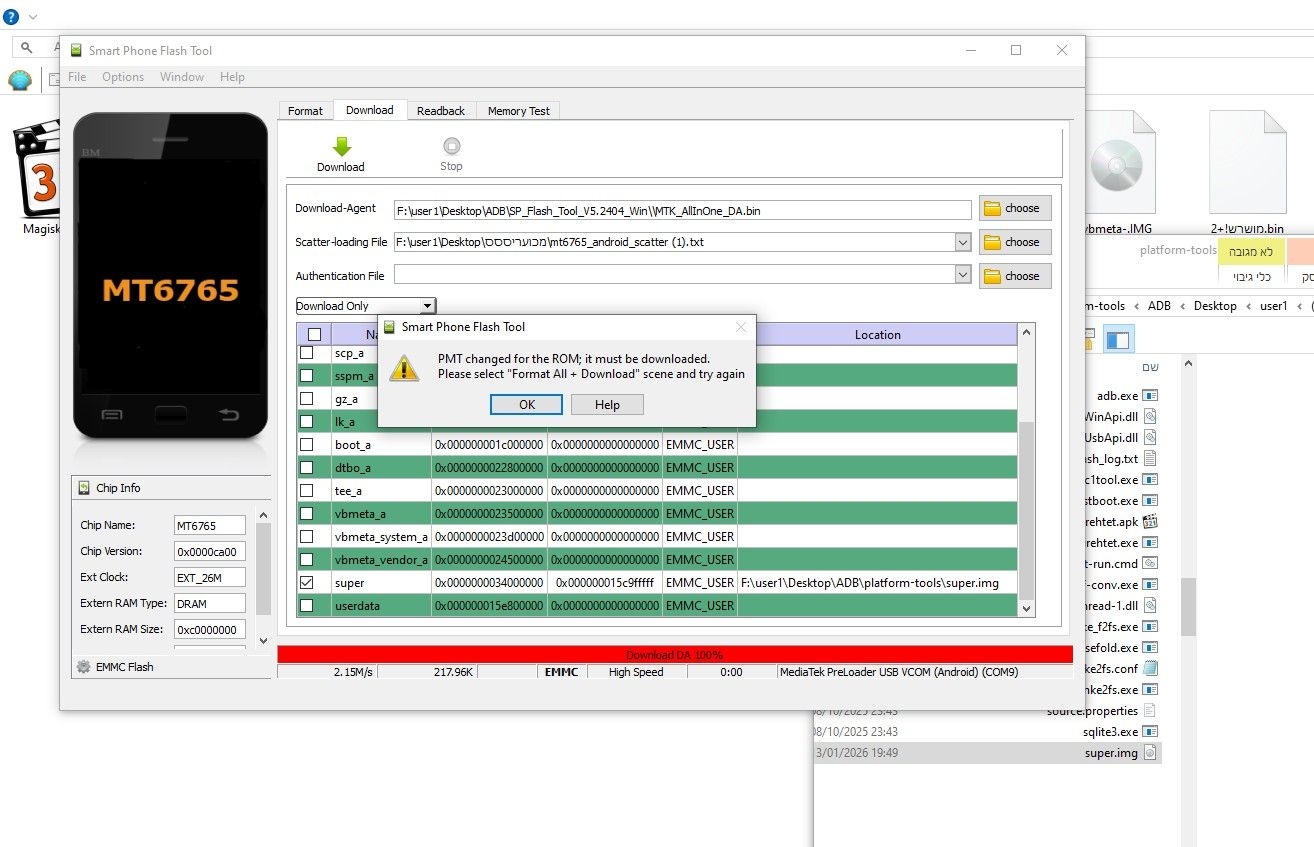Click the super.img file icon in explorer
This screenshot has height=847, width=1314.
pyautogui.click(x=1150, y=752)
